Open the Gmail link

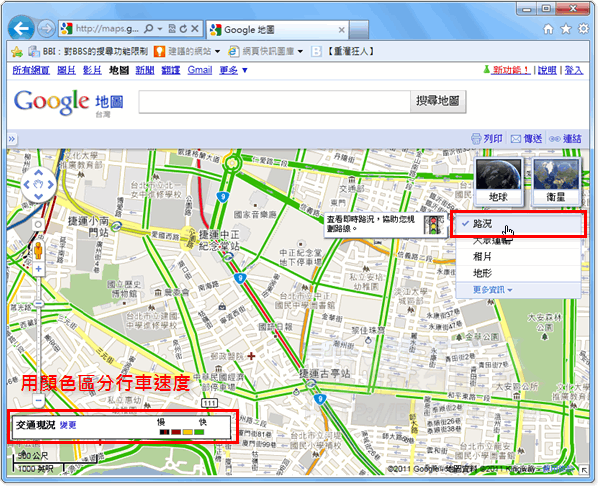[200, 70]
